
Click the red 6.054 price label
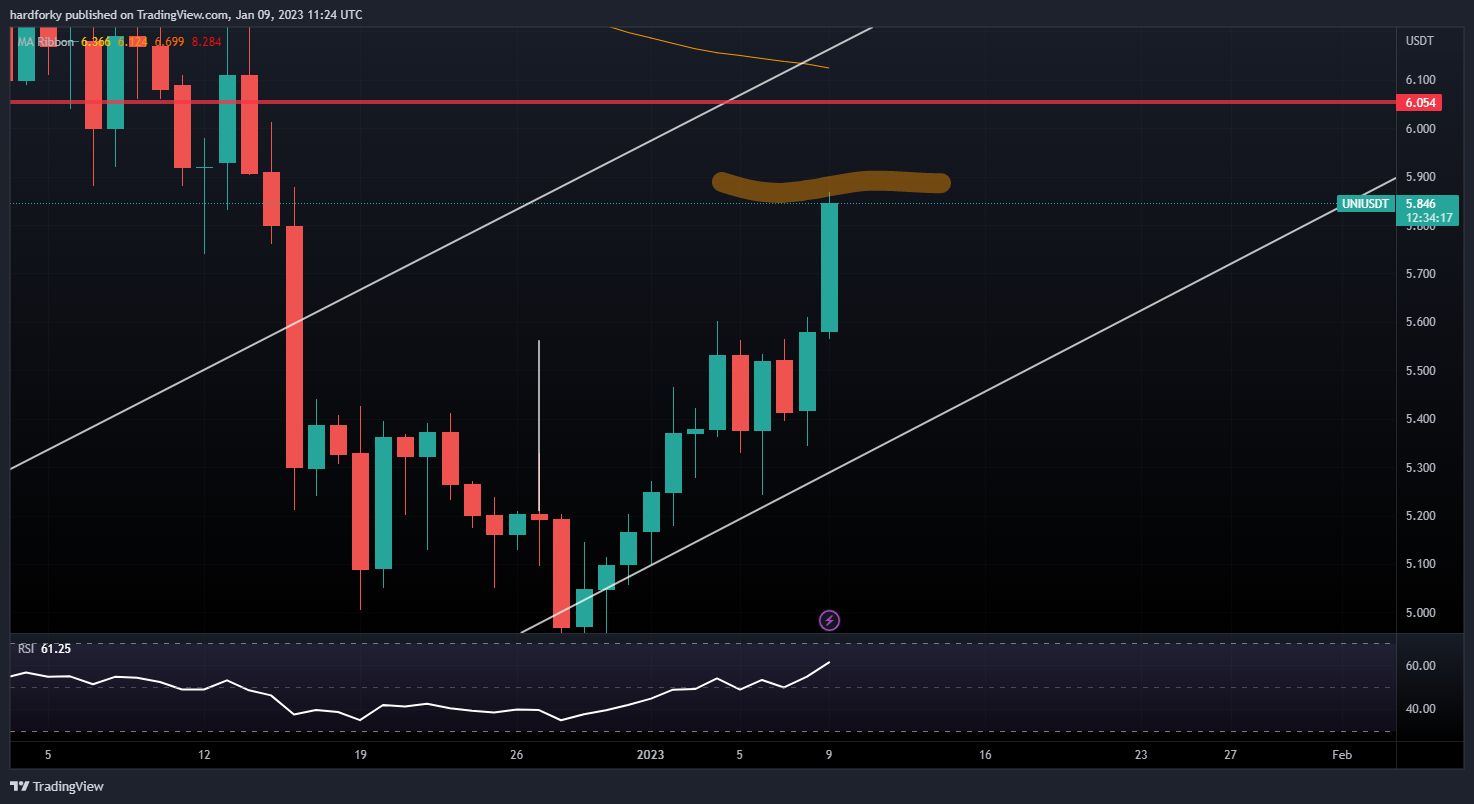click(x=1421, y=103)
